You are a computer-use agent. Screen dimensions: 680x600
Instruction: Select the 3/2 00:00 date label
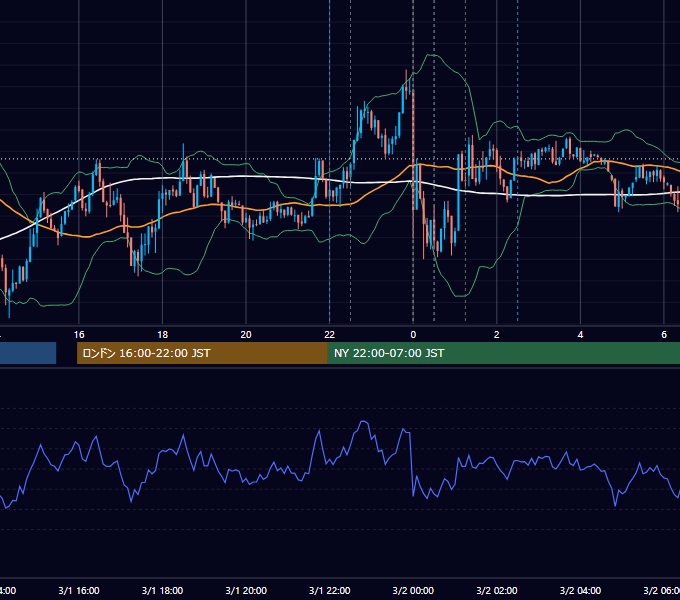point(413,590)
